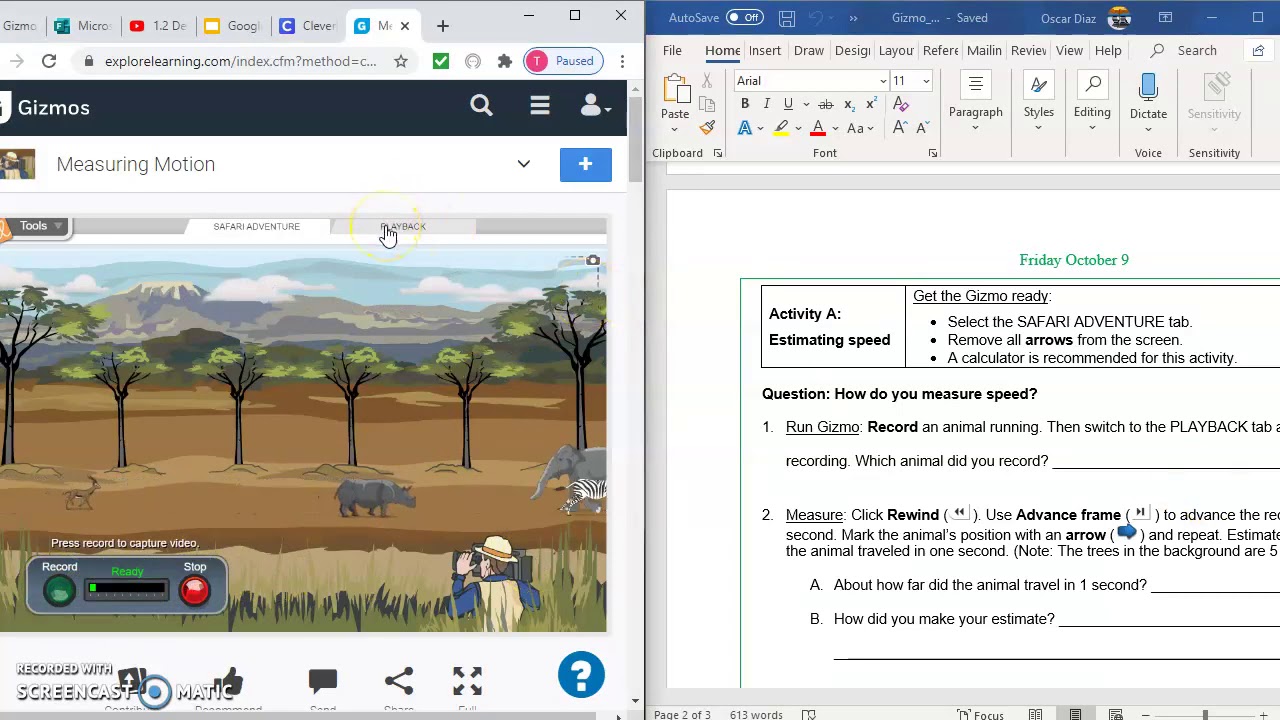Click the Save icon in Word title bar

(787, 18)
